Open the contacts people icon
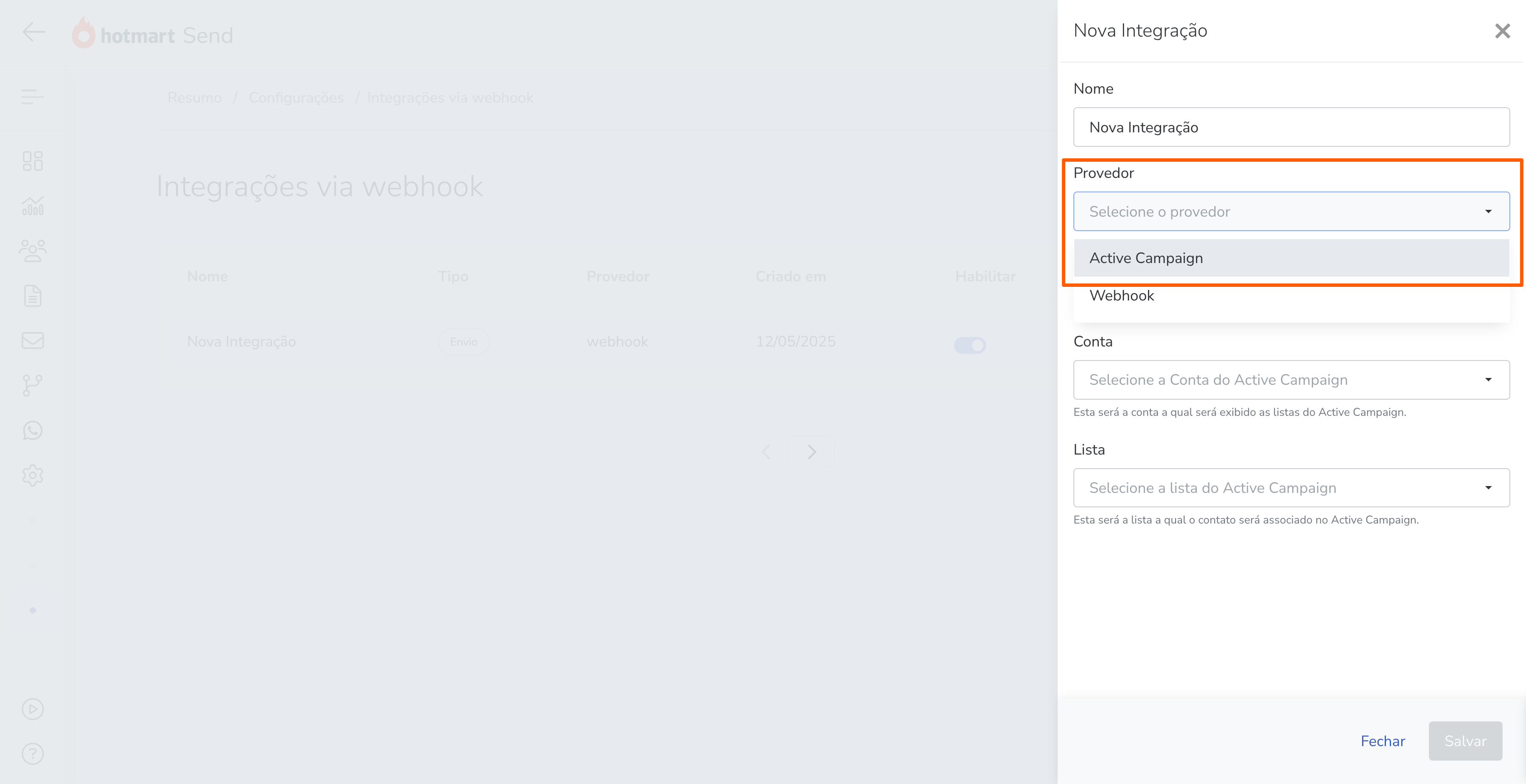The image size is (1526, 784). (x=33, y=250)
